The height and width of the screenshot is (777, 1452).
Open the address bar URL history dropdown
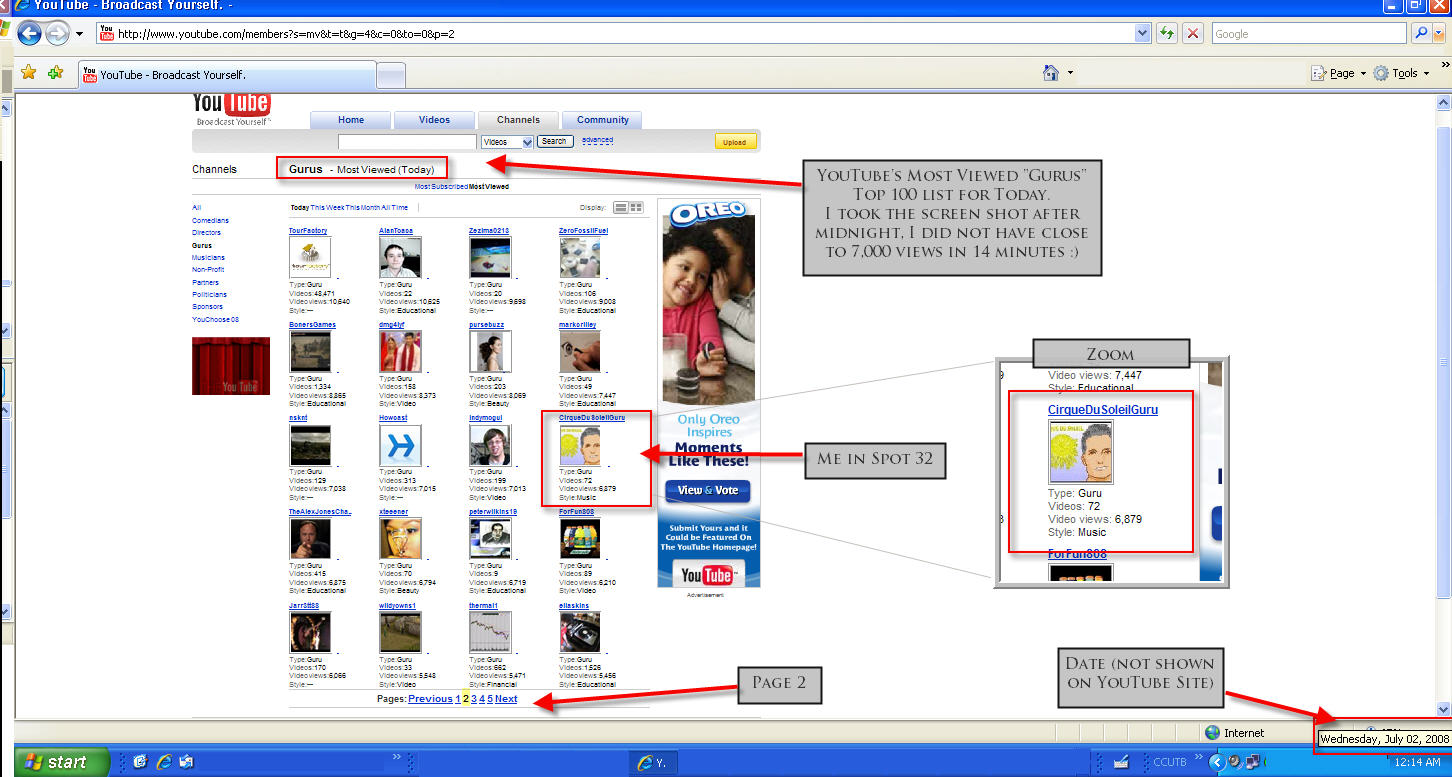tap(1143, 34)
